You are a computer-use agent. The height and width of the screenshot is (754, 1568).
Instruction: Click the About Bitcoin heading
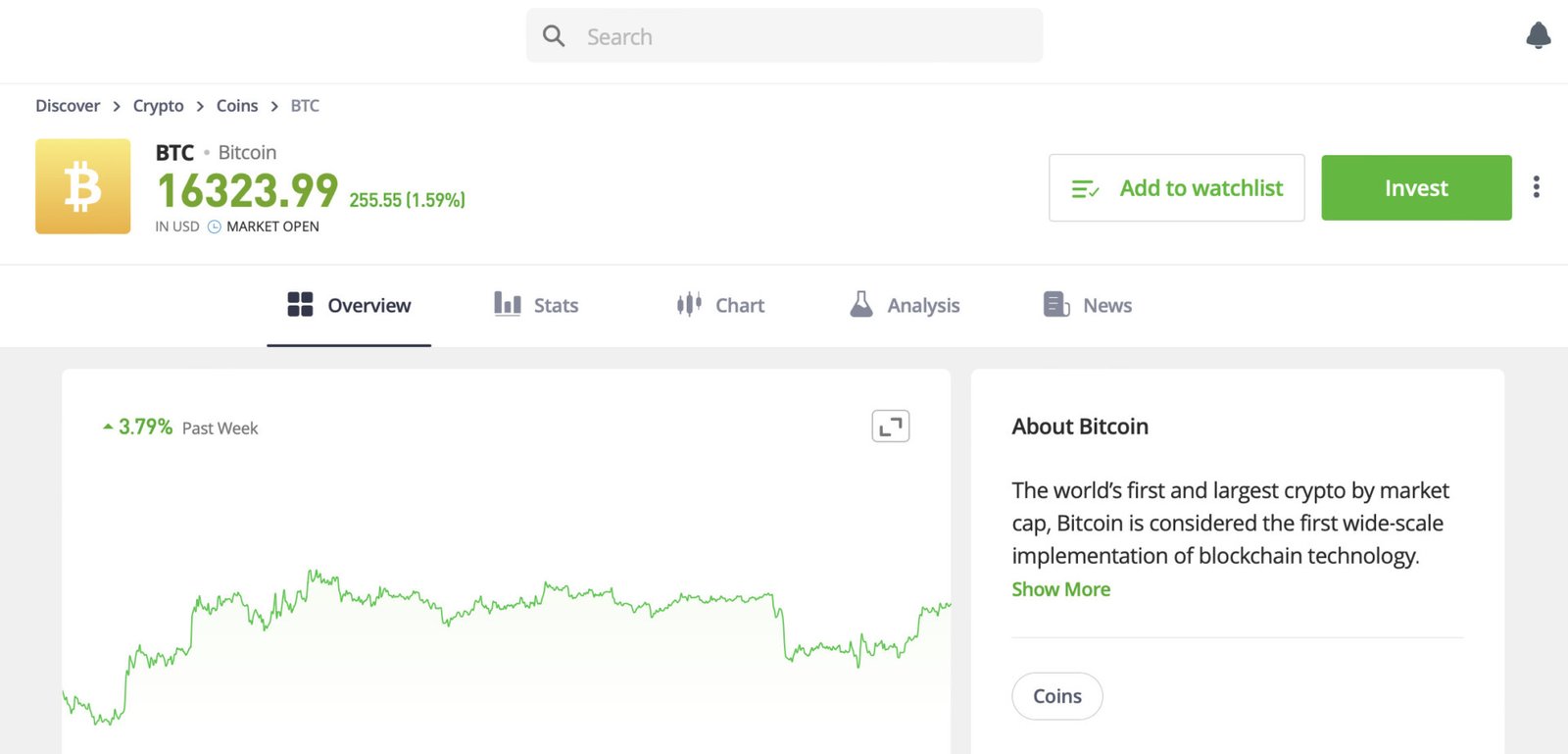(1080, 427)
